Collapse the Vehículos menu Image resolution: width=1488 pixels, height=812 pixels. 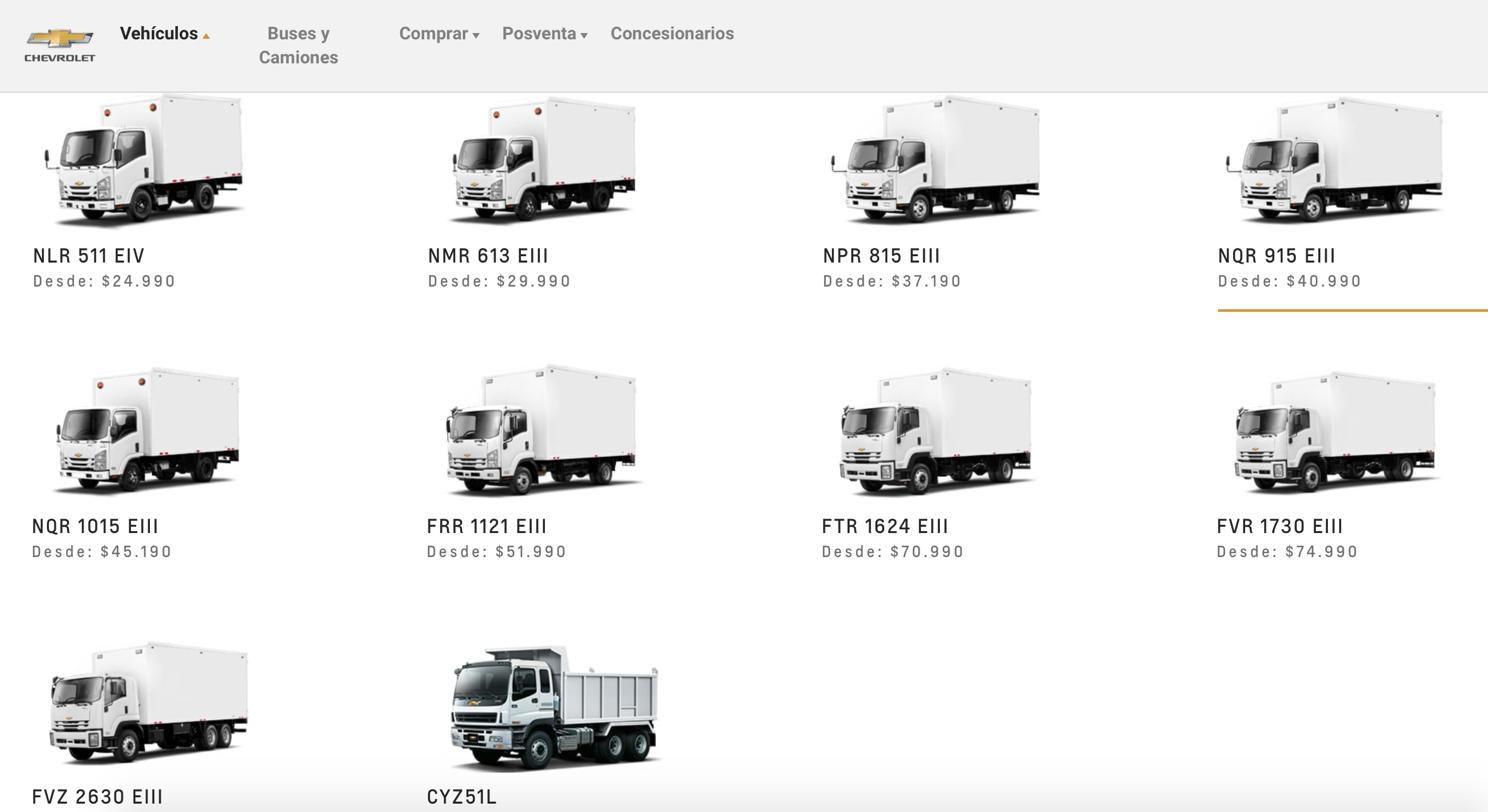click(x=165, y=34)
